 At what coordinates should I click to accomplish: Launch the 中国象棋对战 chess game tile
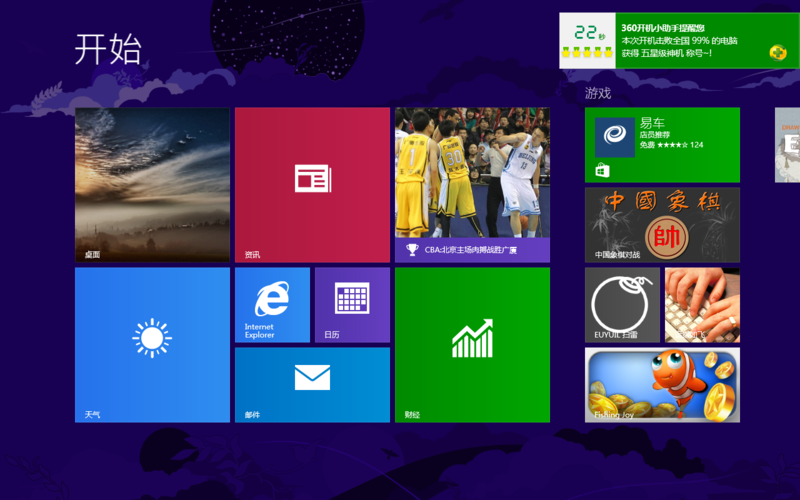pos(662,225)
